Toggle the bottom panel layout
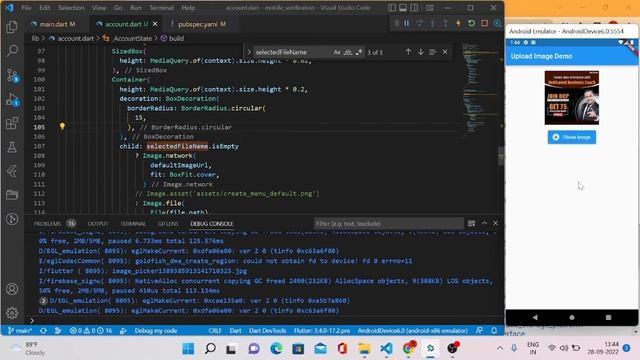The width and height of the screenshot is (640, 360). pyautogui.click(x=403, y=8)
